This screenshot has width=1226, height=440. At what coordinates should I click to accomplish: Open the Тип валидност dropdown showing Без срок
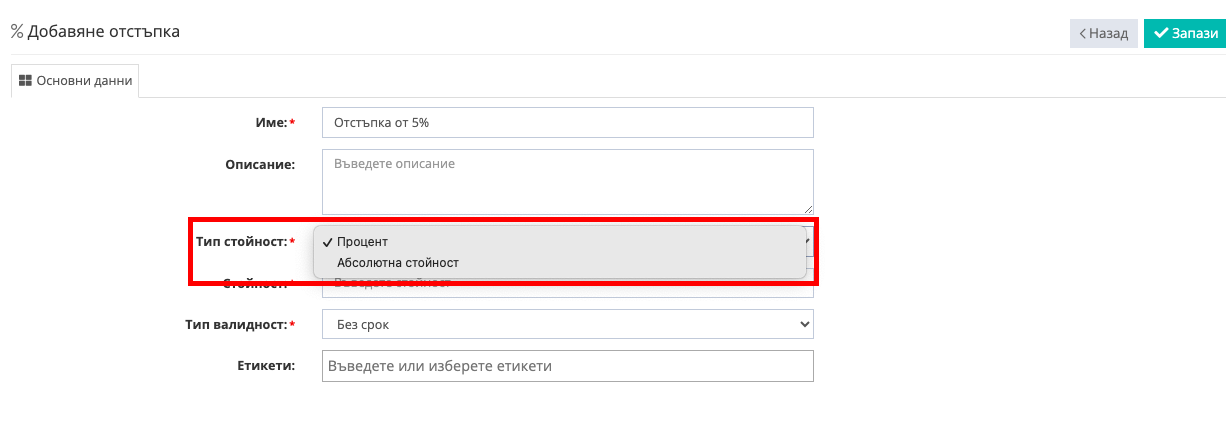[567, 324]
